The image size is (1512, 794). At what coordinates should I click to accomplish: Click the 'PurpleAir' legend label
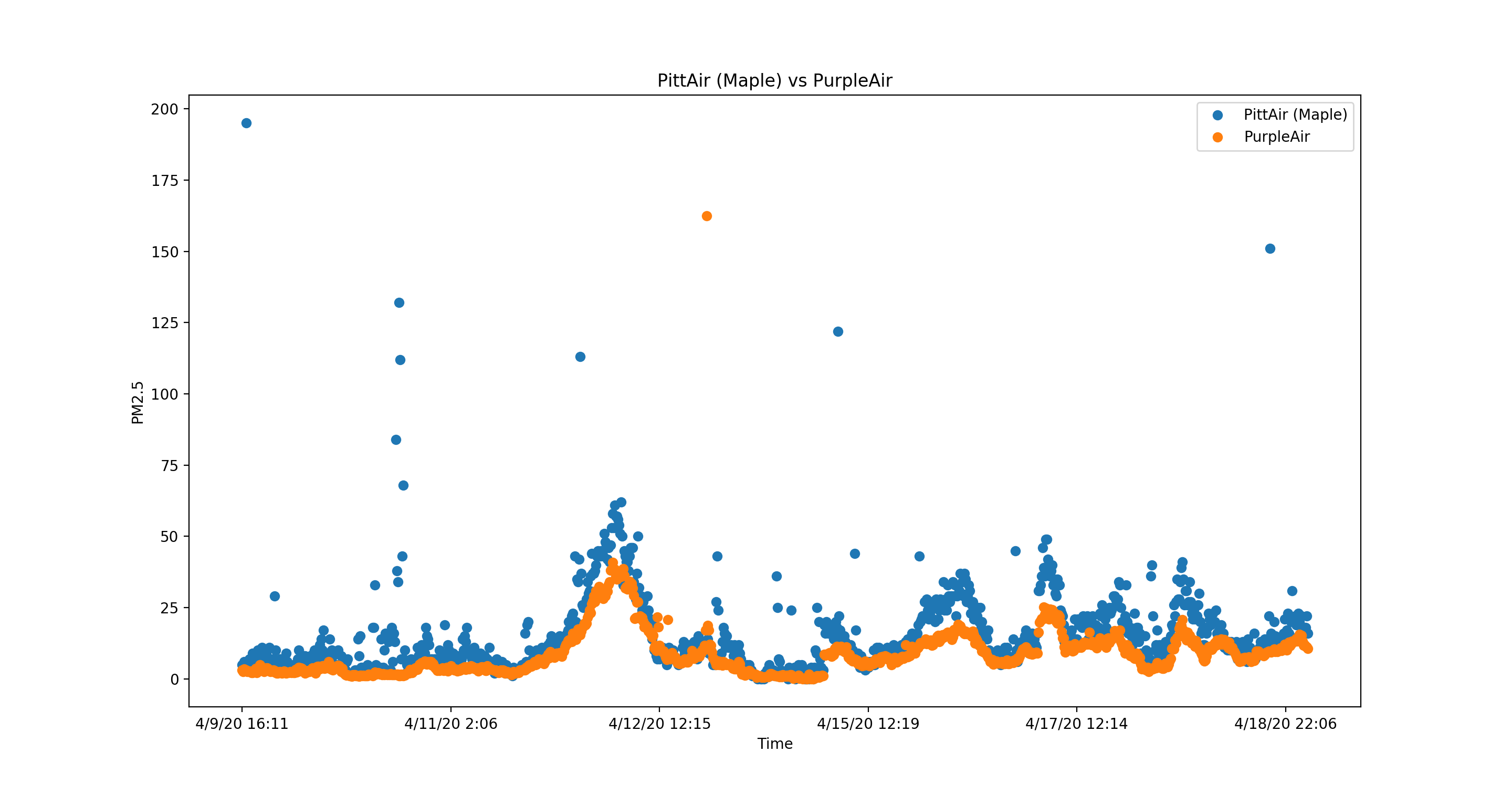click(x=1277, y=137)
